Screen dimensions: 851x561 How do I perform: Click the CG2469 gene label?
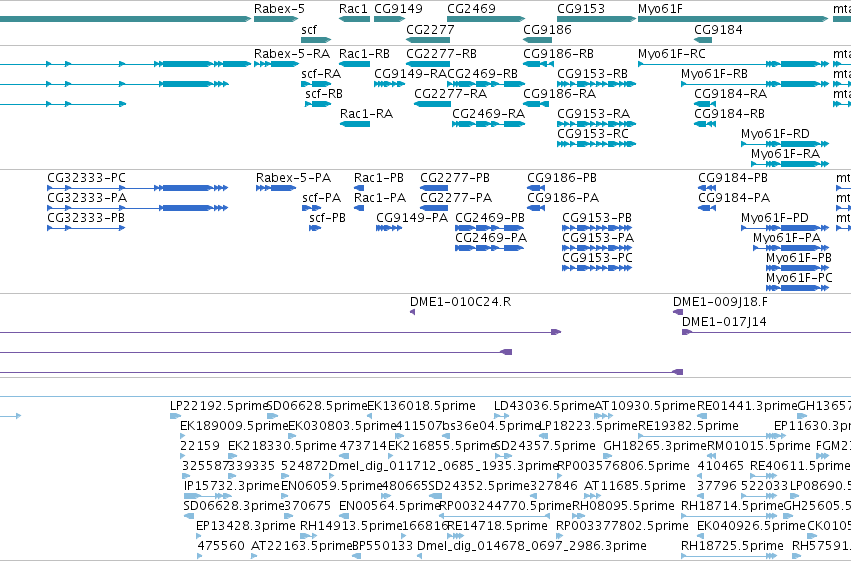[471, 9]
